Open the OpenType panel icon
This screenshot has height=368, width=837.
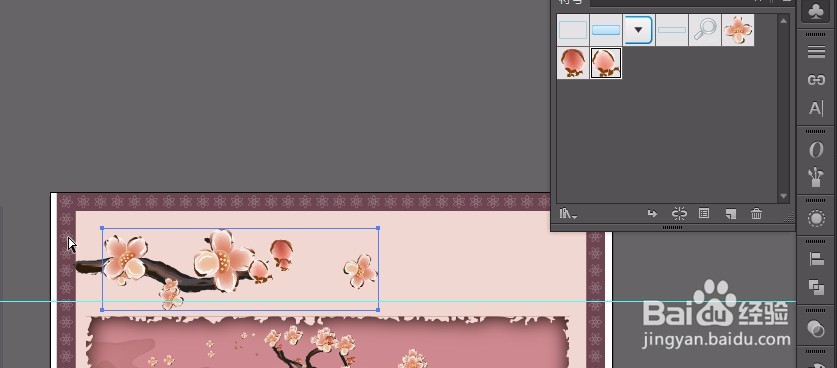816,150
